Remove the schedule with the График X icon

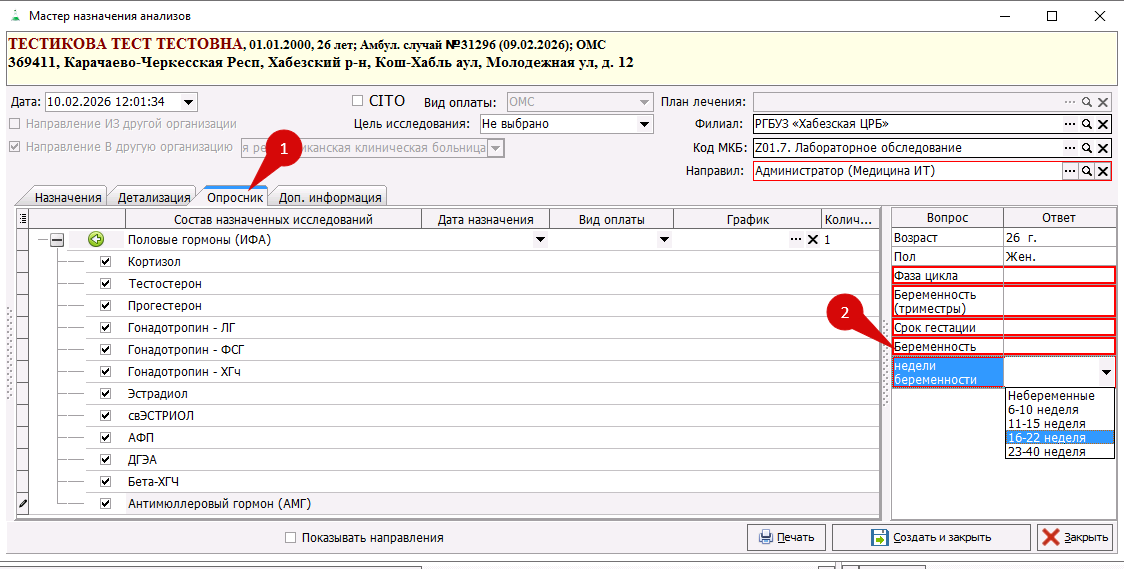click(x=812, y=240)
